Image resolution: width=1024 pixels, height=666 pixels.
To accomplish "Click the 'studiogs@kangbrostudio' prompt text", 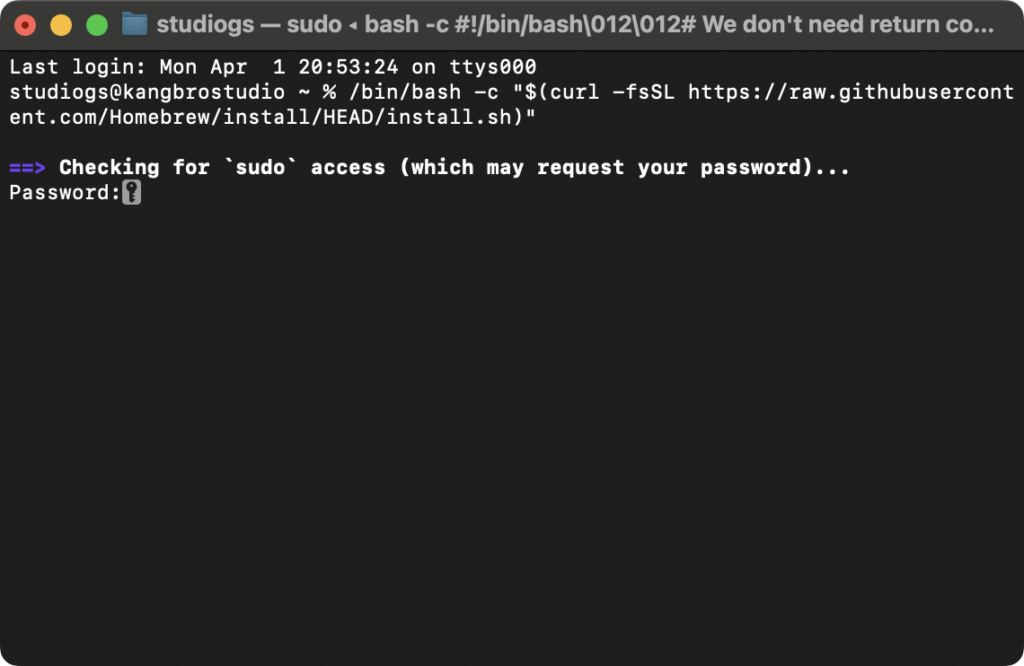I will [x=147, y=92].
